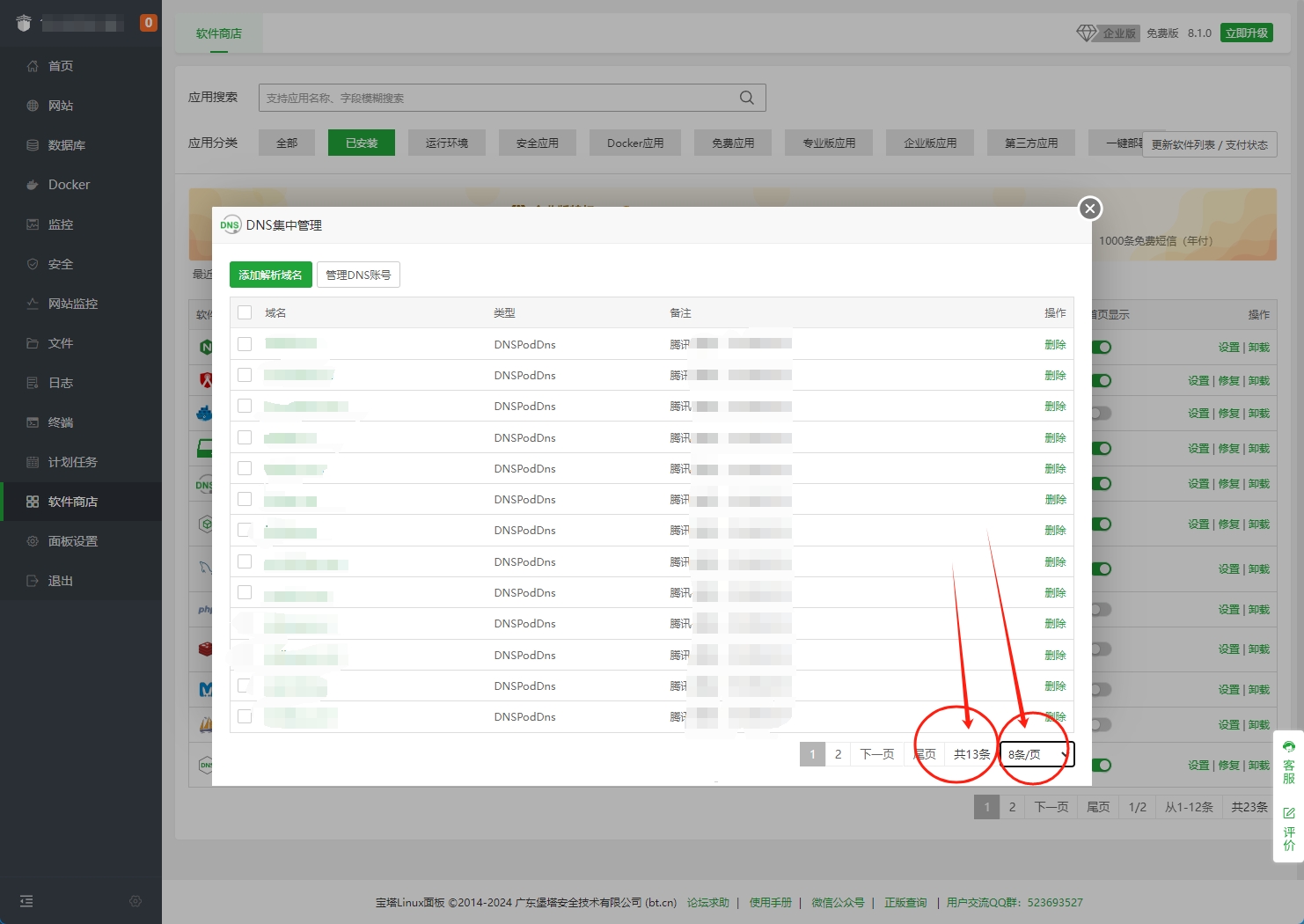1304x924 pixels.
Task: Open 数据库 using its database icon
Action: tap(33, 145)
